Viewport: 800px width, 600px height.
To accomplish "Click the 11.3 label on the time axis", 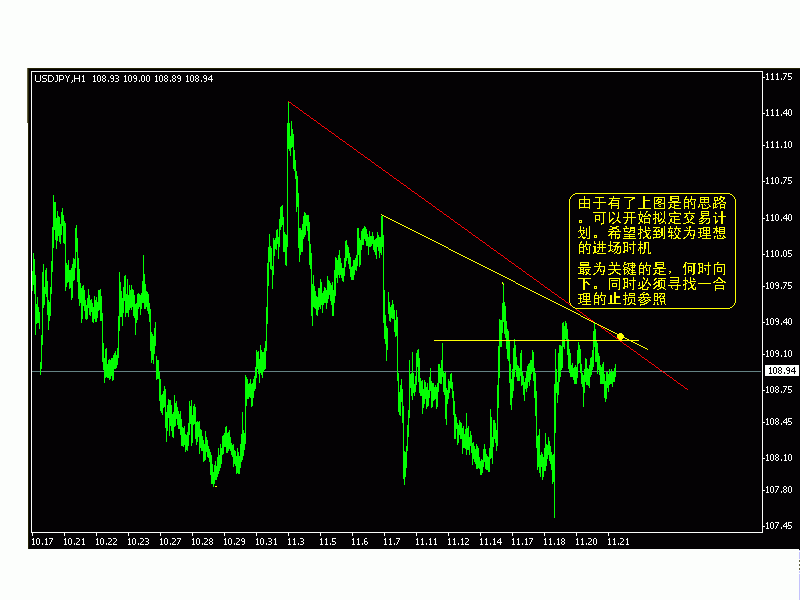I will click(x=295, y=543).
